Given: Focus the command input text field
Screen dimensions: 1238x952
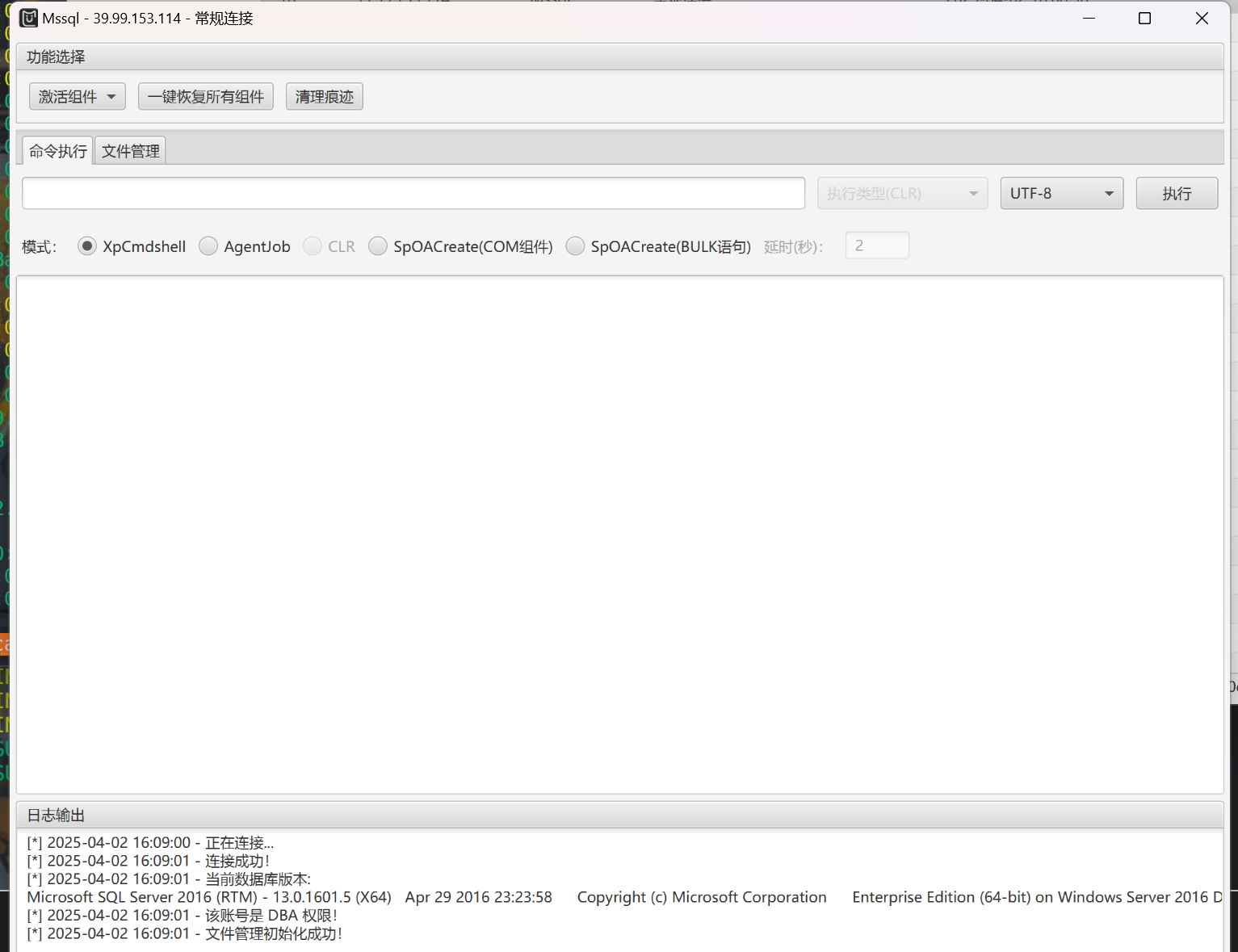Looking at the screenshot, I should pos(413,194).
